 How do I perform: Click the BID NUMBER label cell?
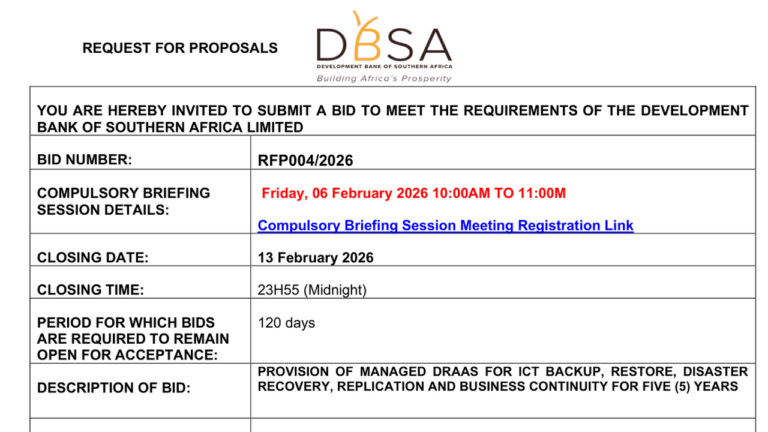tap(84, 160)
